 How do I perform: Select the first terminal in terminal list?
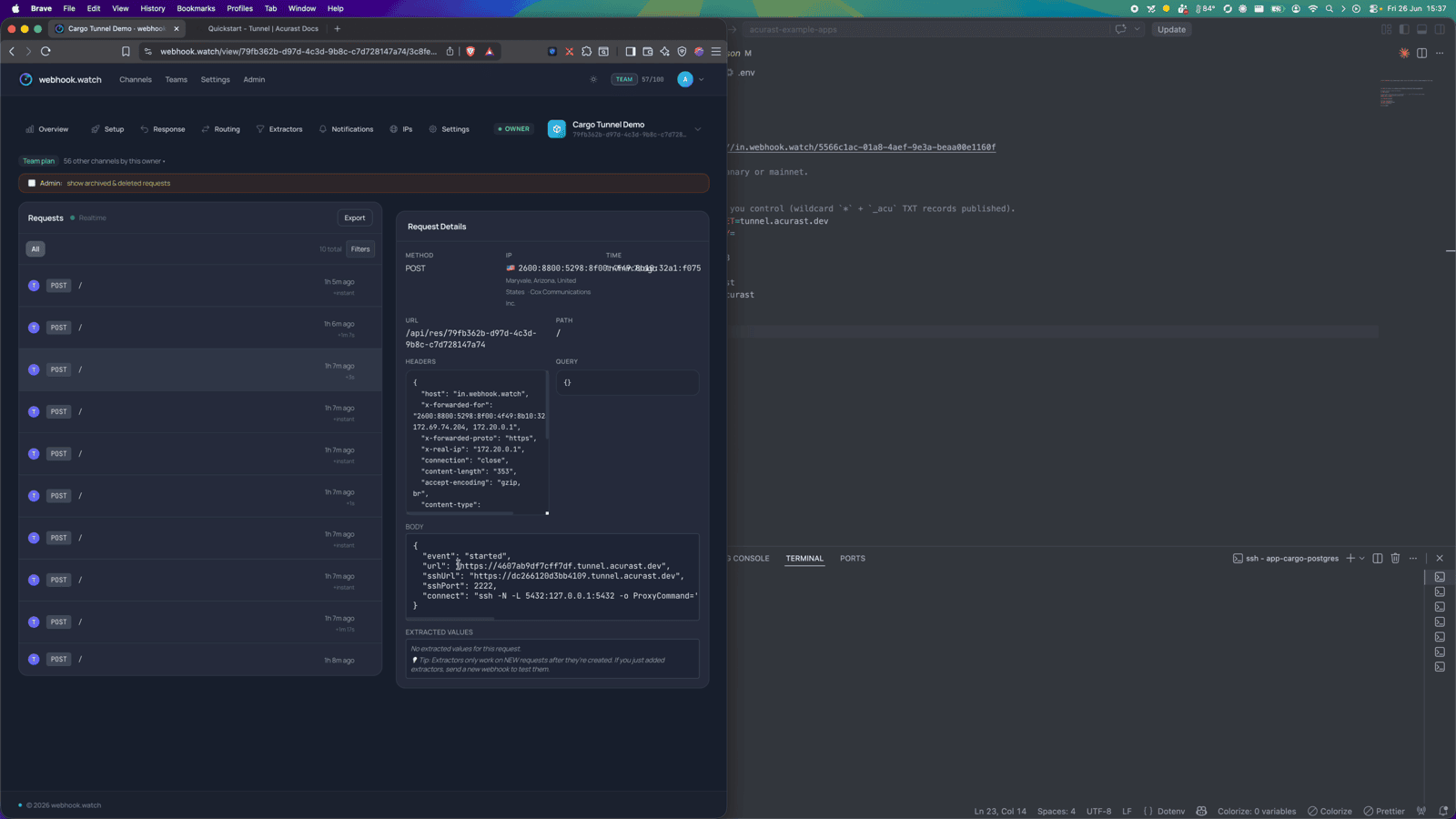tap(1440, 577)
